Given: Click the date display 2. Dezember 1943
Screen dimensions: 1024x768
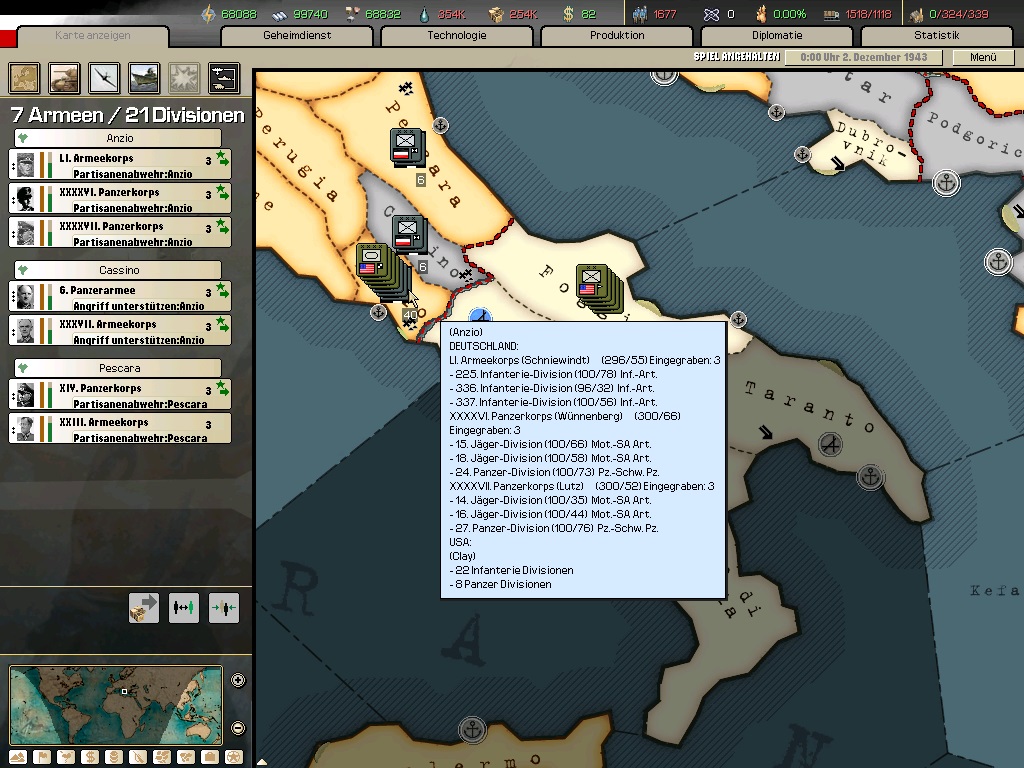Looking at the screenshot, I should (x=863, y=57).
